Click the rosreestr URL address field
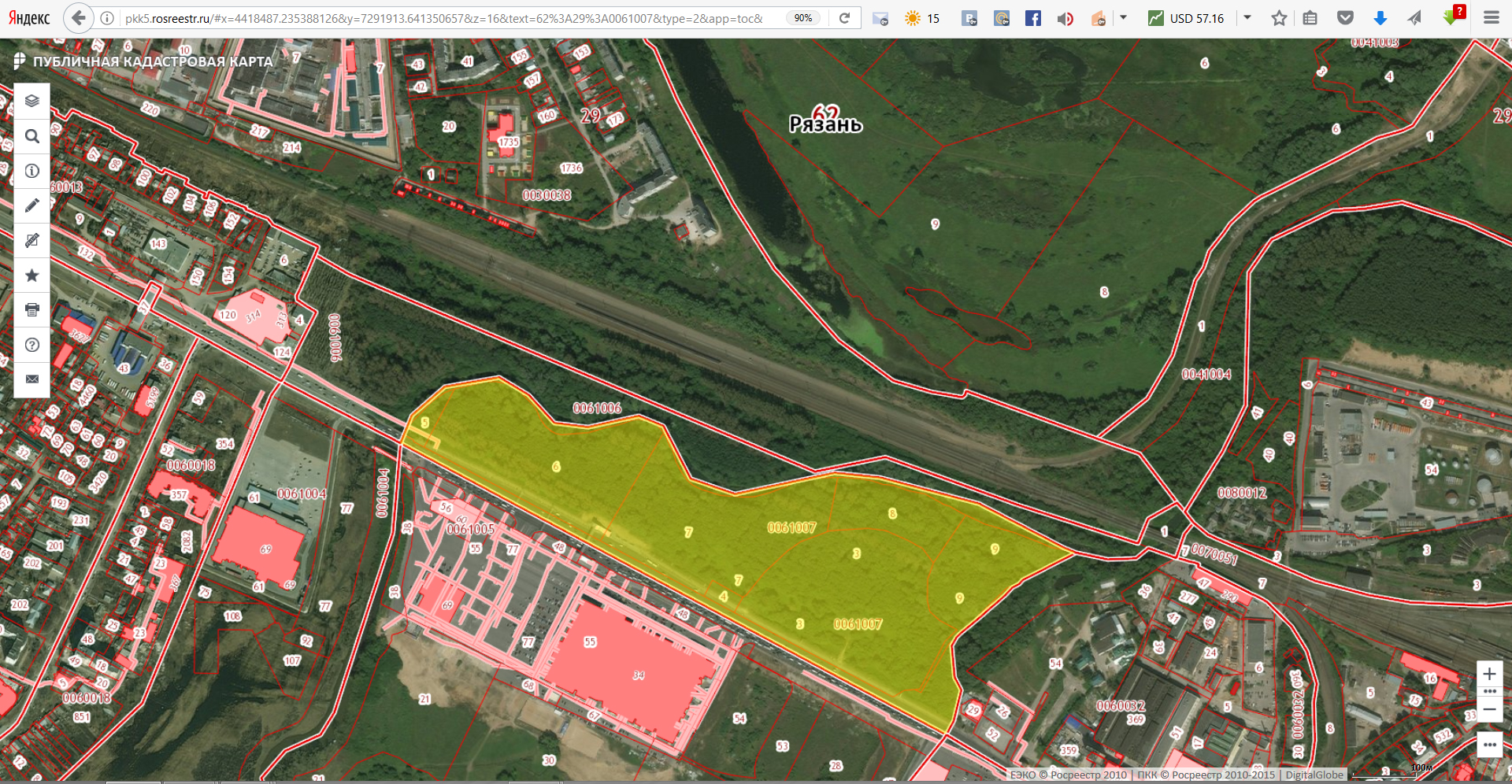 (445, 18)
